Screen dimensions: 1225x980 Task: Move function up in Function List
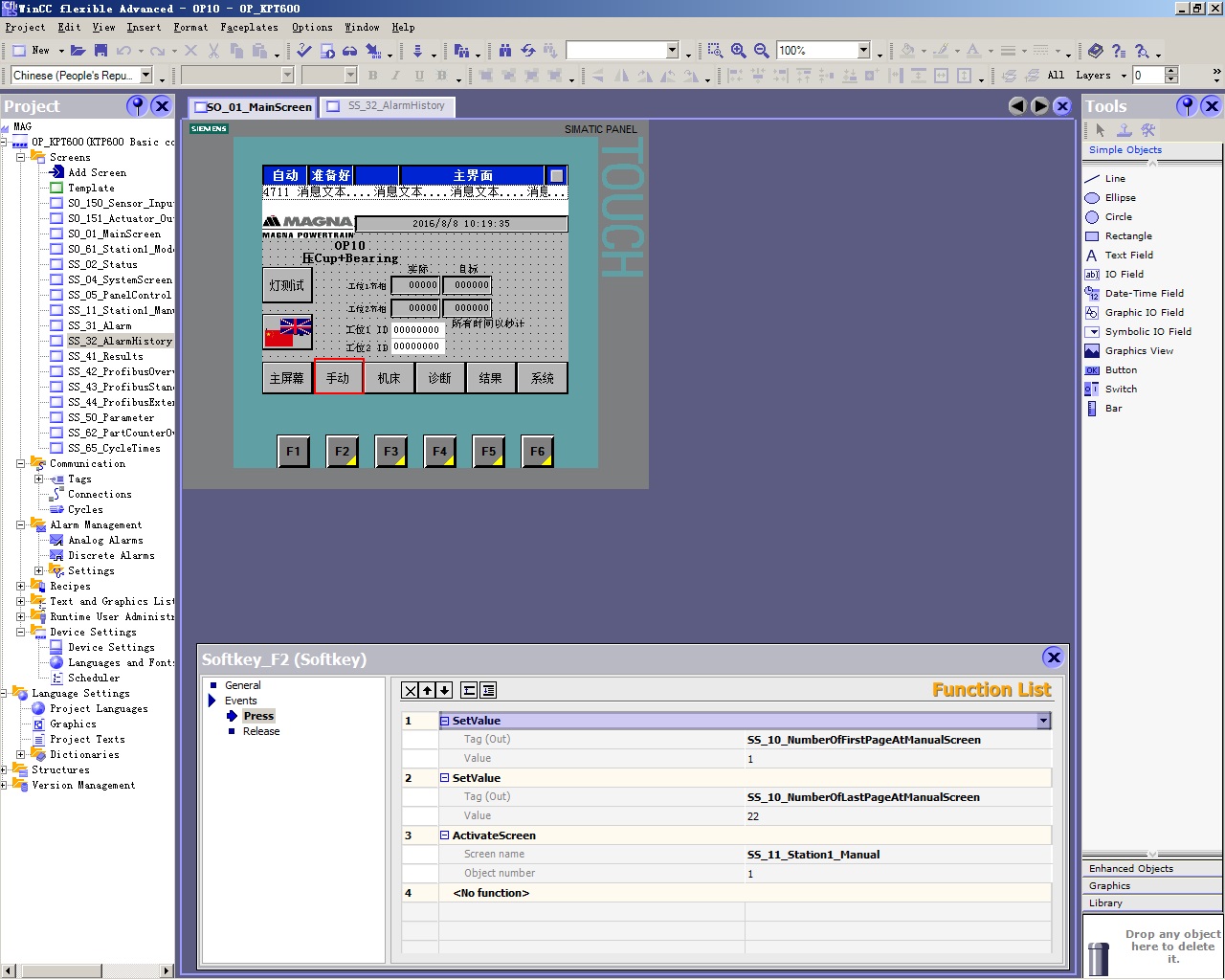point(428,690)
